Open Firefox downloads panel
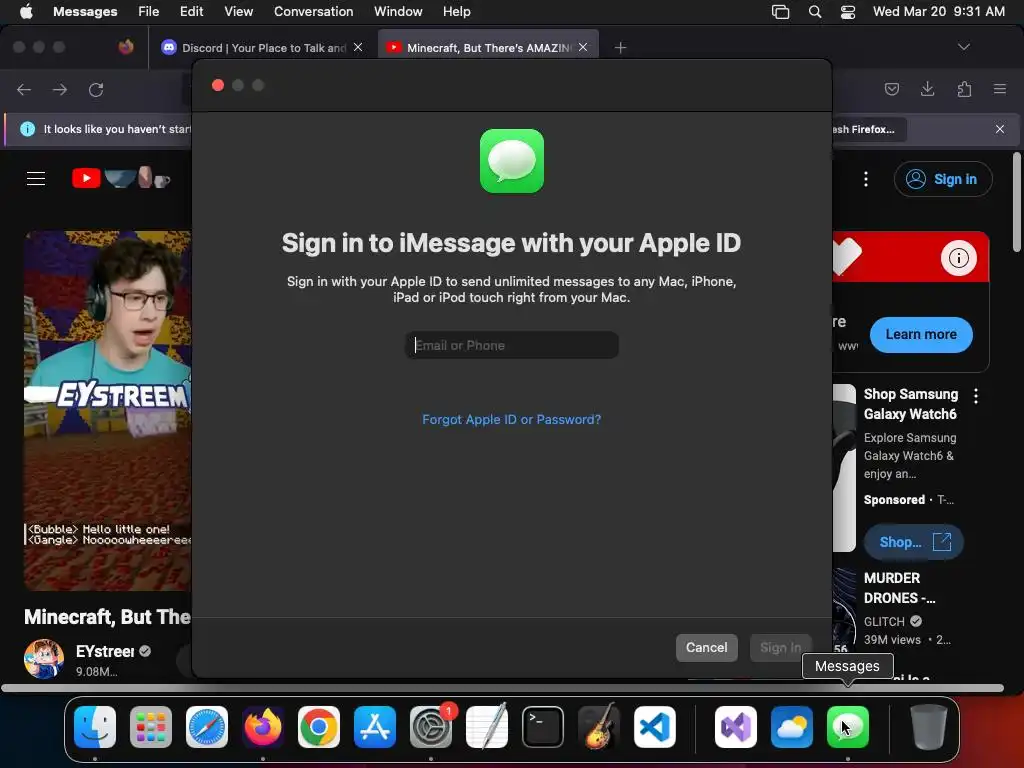The height and width of the screenshot is (768, 1024). tap(927, 89)
